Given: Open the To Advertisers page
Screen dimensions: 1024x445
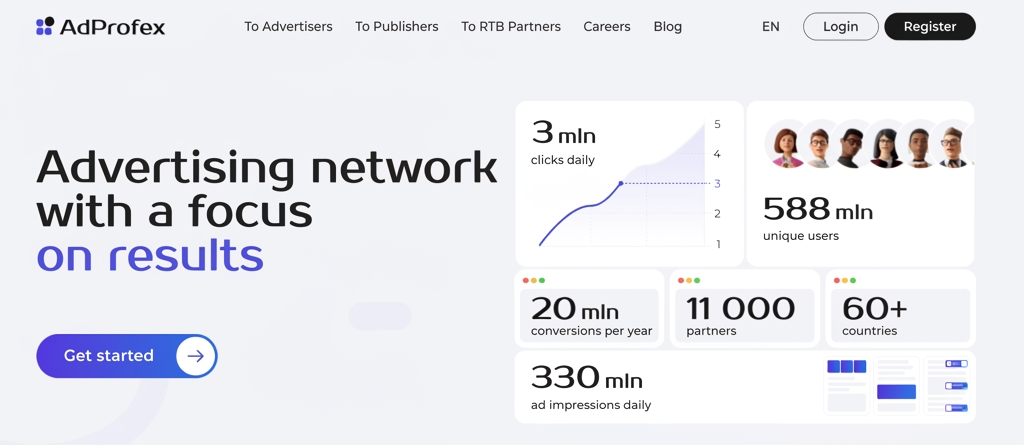Looking at the screenshot, I should tap(288, 27).
